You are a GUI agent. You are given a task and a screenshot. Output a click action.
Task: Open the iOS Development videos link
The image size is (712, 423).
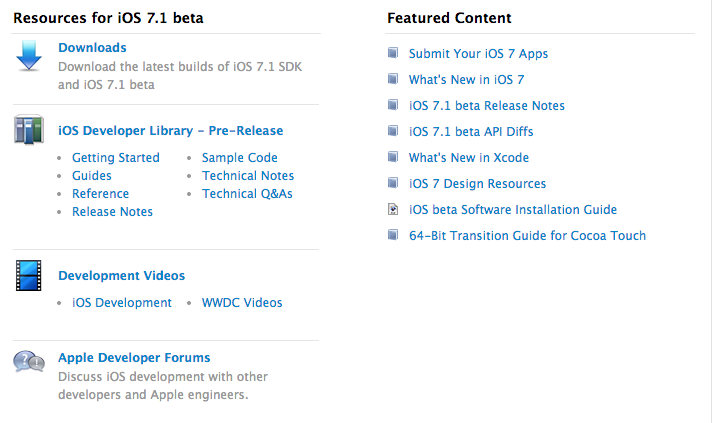pos(121,303)
